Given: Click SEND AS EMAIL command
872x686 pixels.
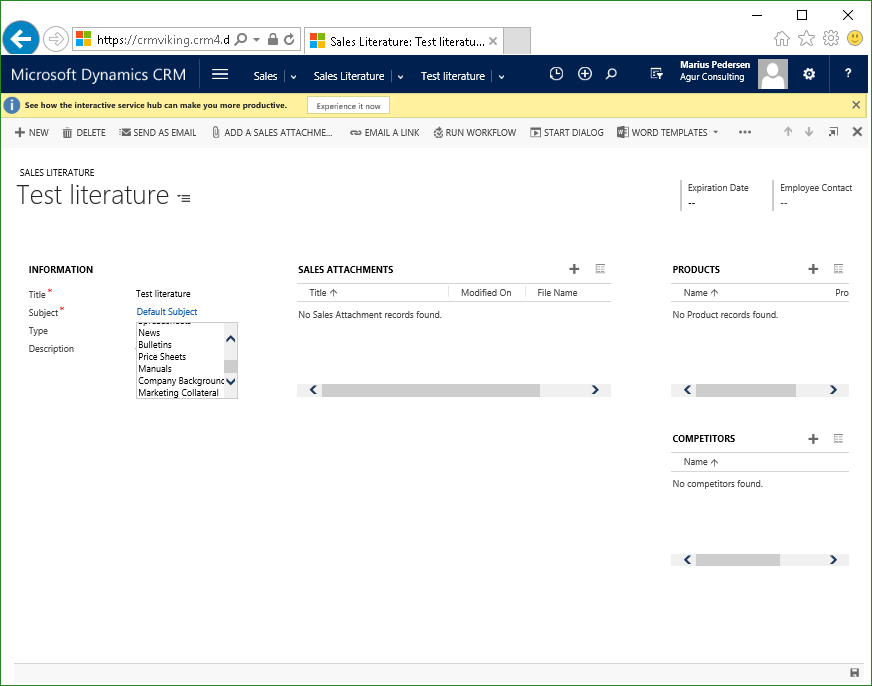Looking at the screenshot, I should [157, 132].
